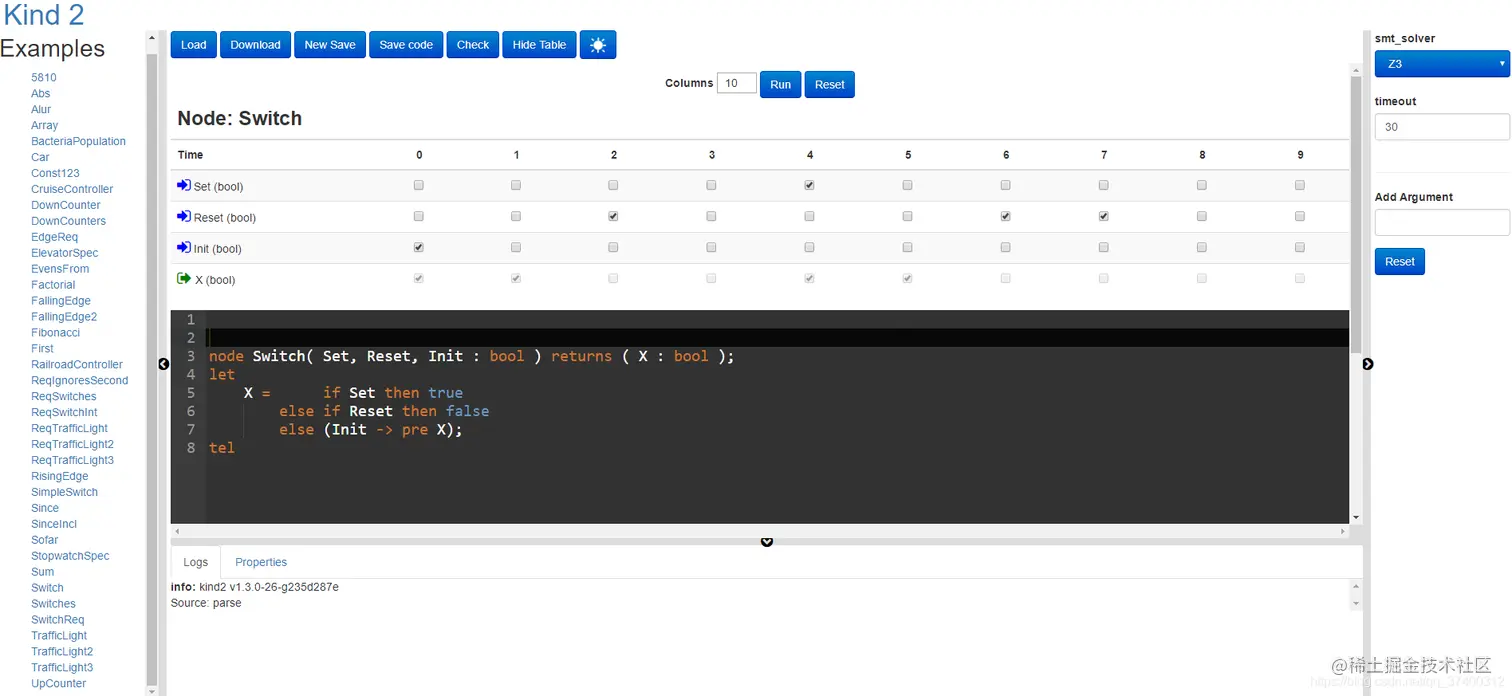Collapse the right settings panel arrow

(x=1368, y=364)
